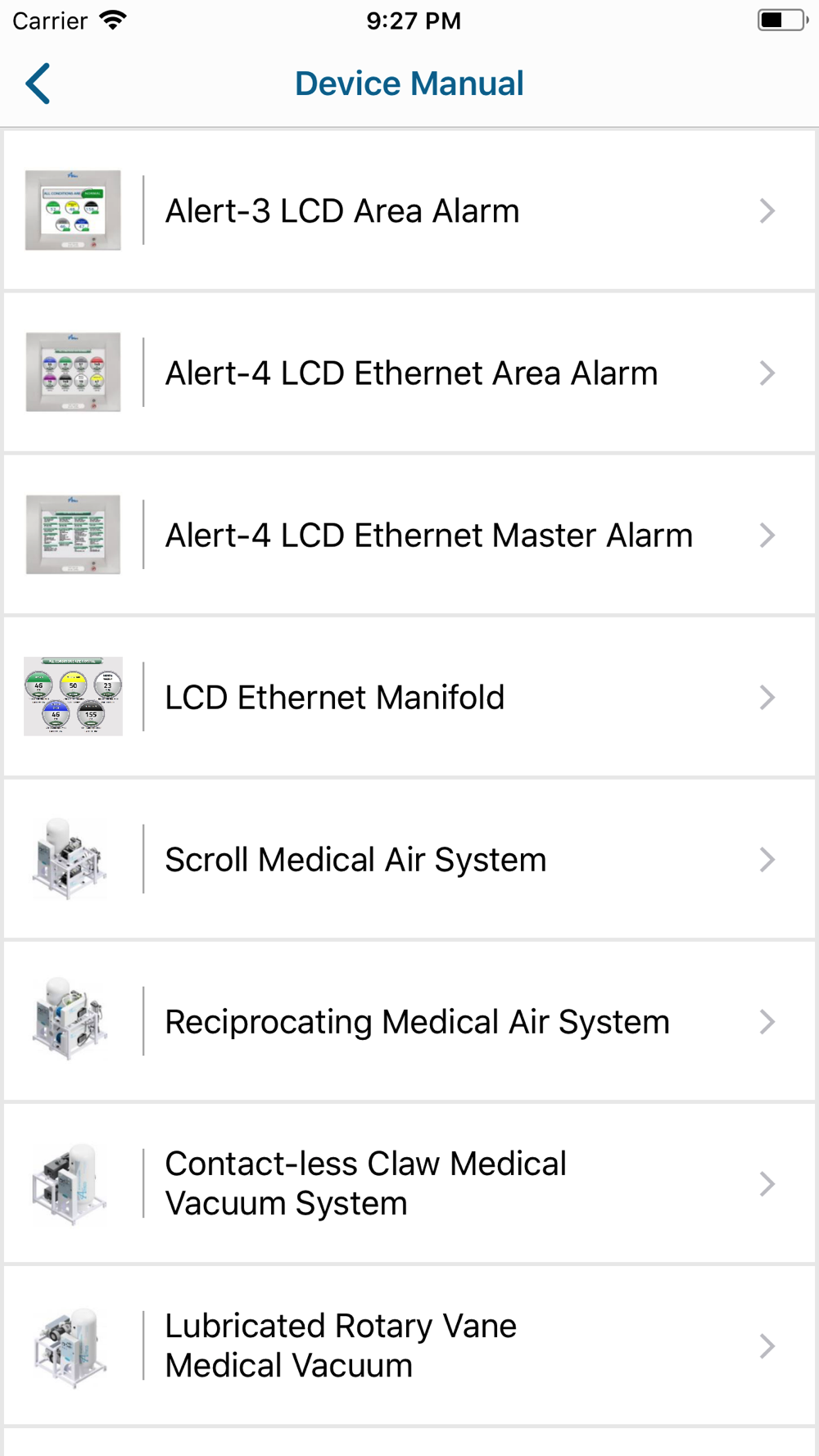Open Alert-4 LCD Ethernet Master Alarm manual

click(x=409, y=535)
